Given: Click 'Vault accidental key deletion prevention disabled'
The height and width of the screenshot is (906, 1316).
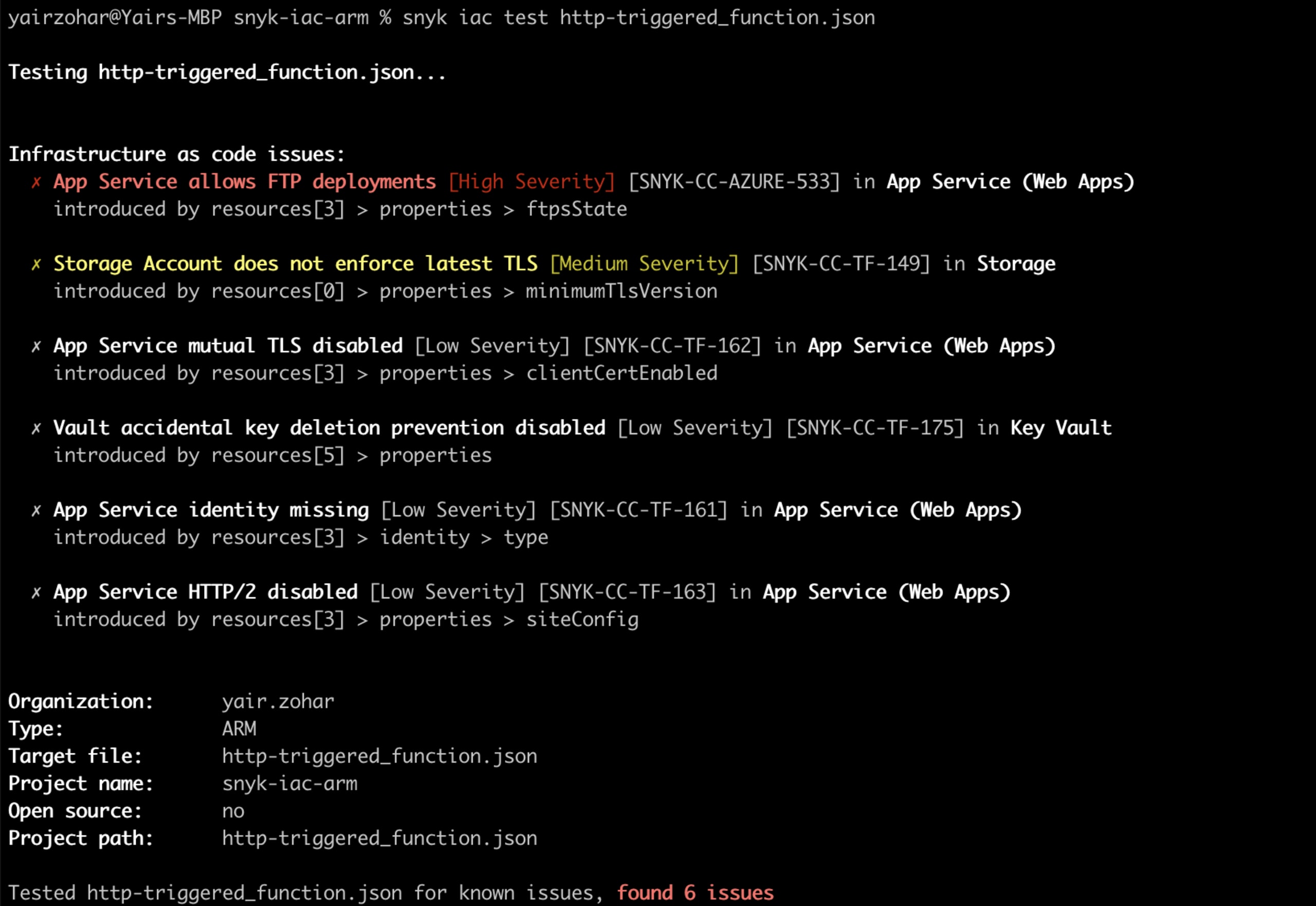Looking at the screenshot, I should point(329,428).
